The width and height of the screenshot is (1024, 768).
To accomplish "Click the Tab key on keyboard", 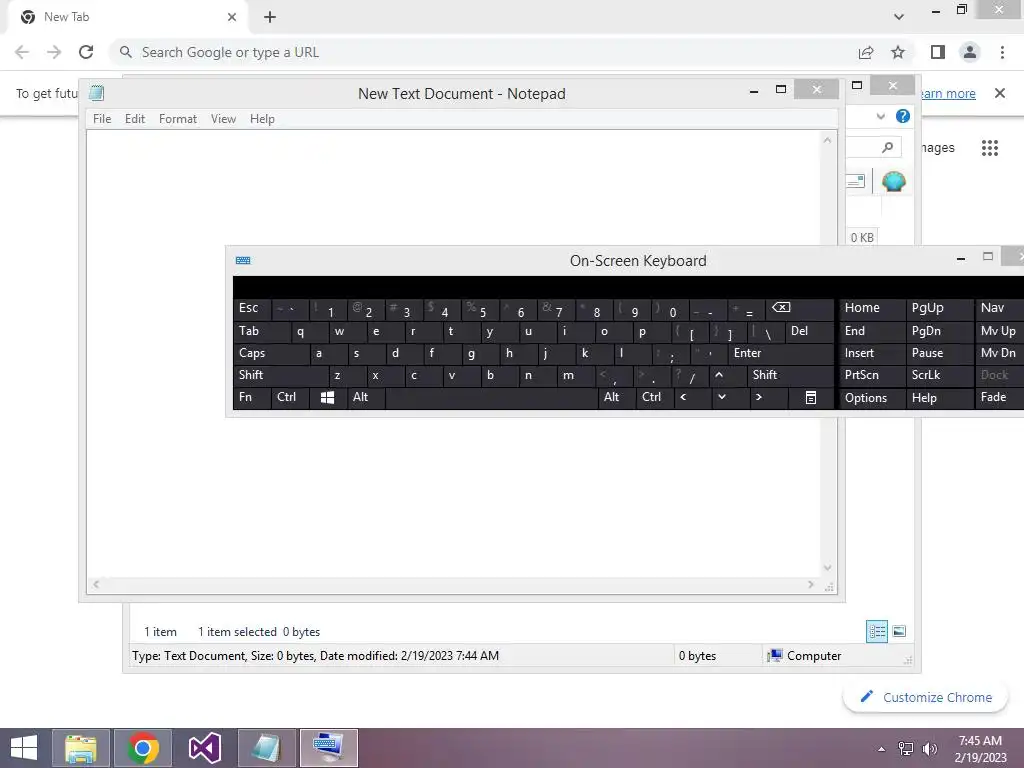I will tap(261, 331).
